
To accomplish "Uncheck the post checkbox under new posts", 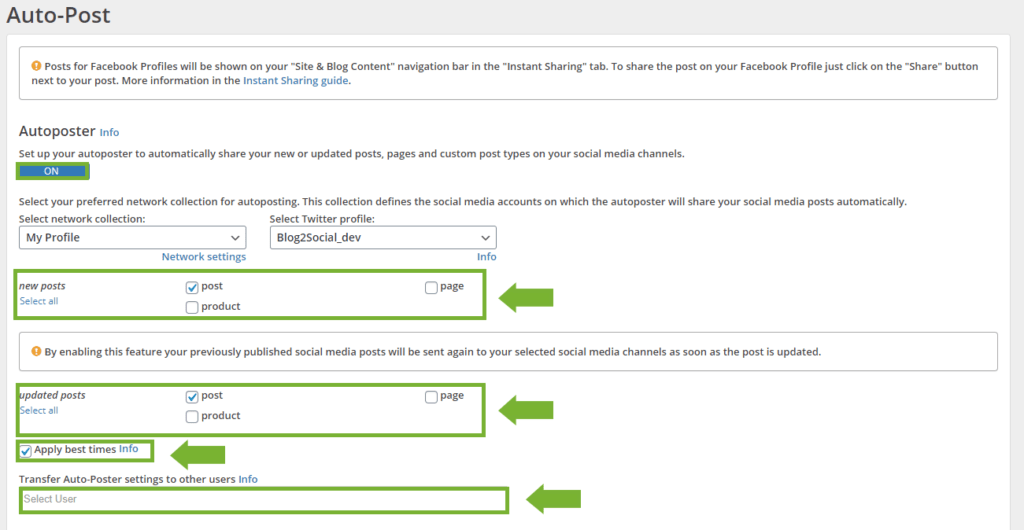I will pyautogui.click(x=192, y=287).
